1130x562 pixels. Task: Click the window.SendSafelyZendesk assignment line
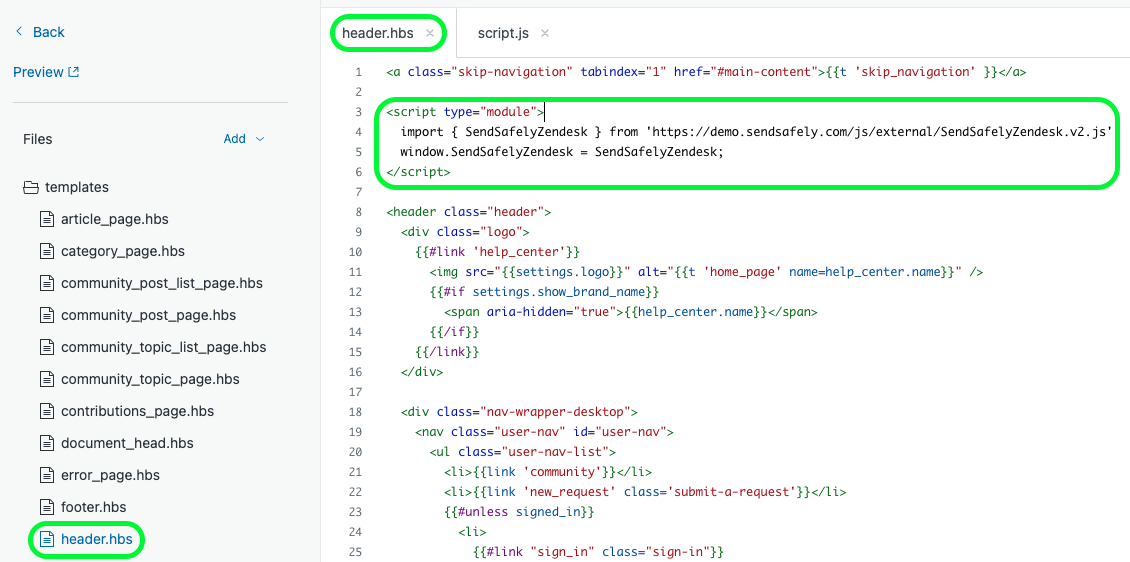(561, 152)
